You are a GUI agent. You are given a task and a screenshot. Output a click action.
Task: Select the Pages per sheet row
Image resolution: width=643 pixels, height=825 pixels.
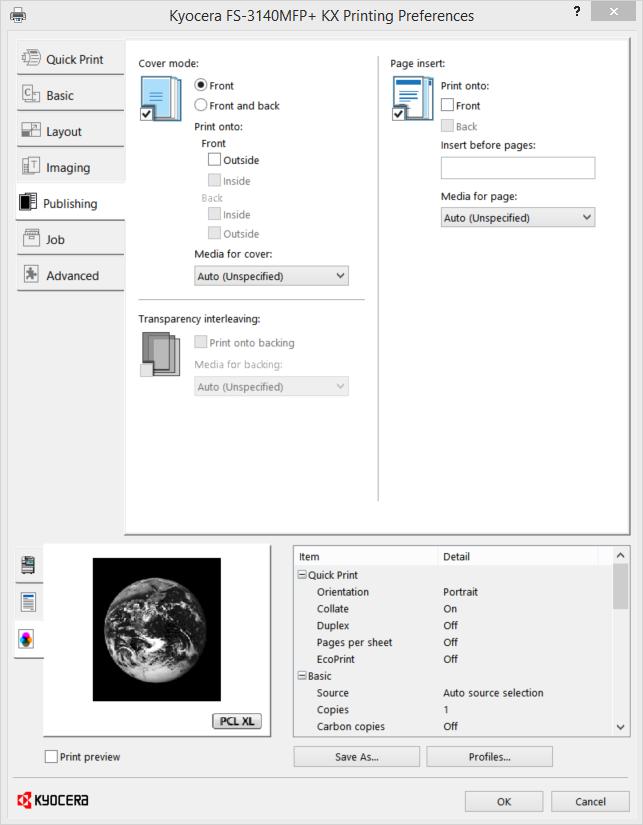(x=454, y=642)
